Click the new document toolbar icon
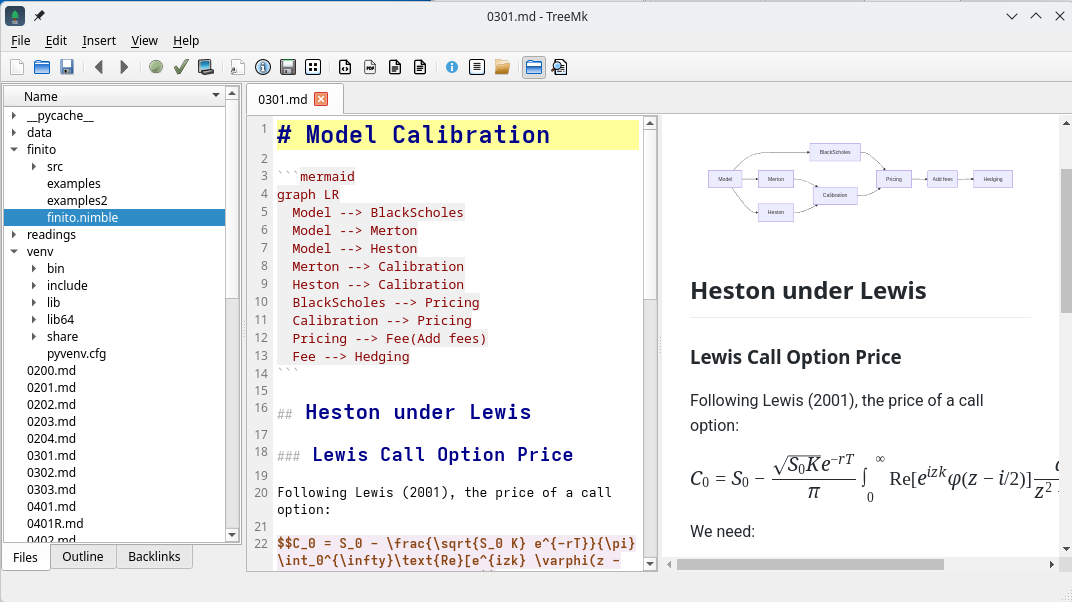The height and width of the screenshot is (602, 1072). click(x=17, y=67)
